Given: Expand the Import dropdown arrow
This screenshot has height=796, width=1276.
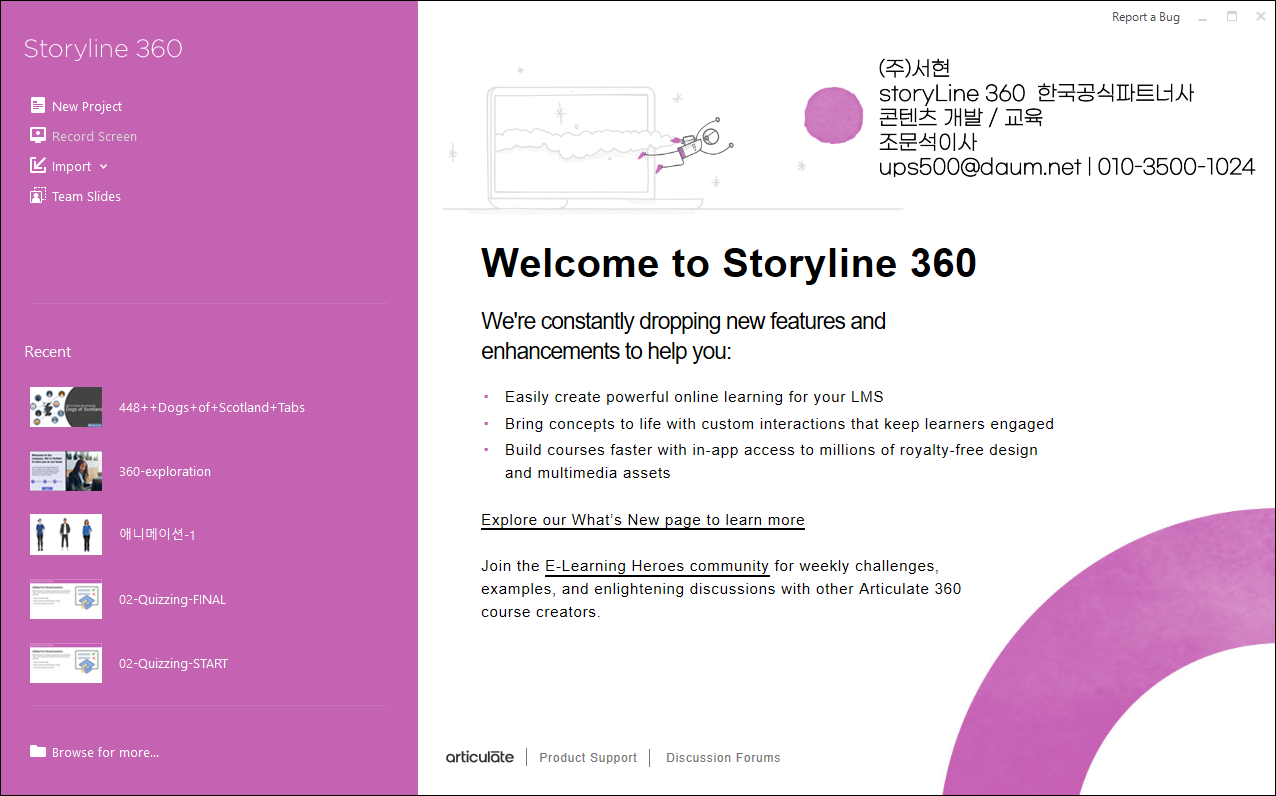Looking at the screenshot, I should pyautogui.click(x=104, y=167).
